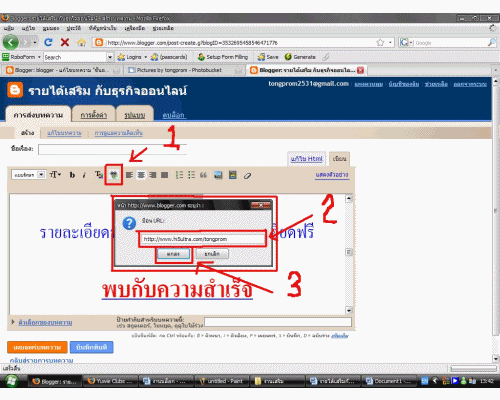Expand the post options disclosure triangle
500x400 pixels.
13,322
